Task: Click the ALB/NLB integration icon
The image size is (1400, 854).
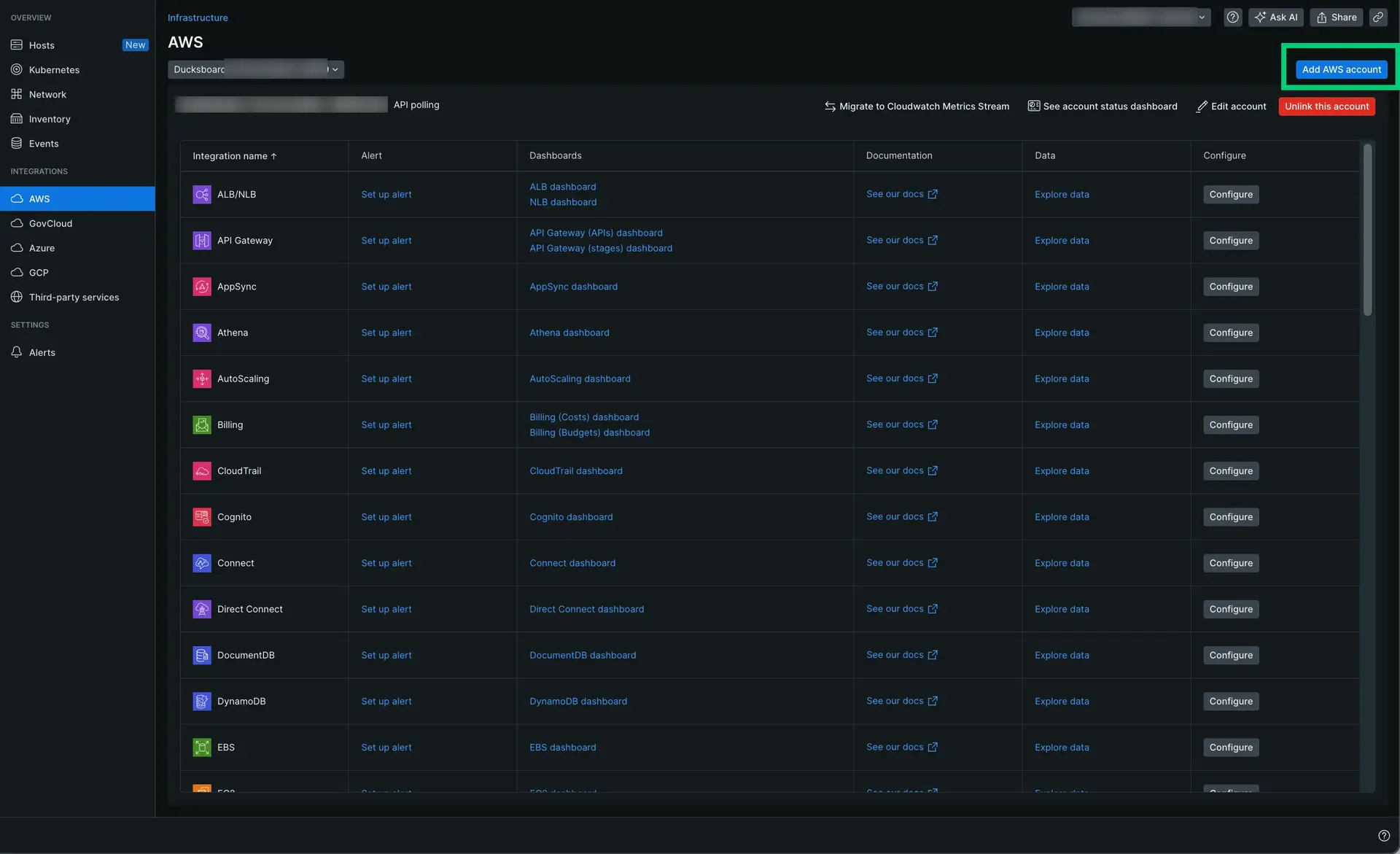Action: (202, 195)
